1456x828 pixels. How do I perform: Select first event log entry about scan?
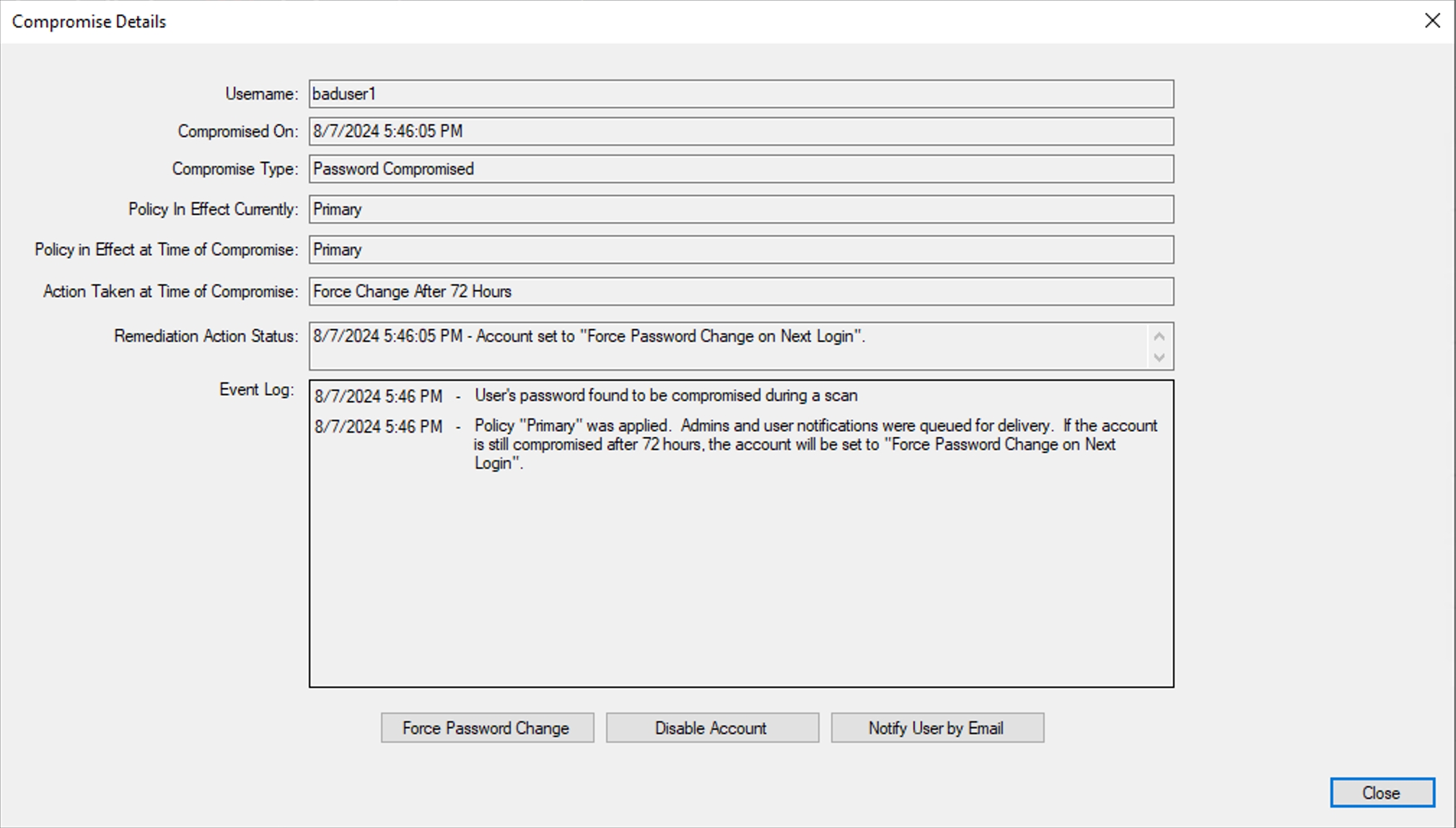[665, 396]
